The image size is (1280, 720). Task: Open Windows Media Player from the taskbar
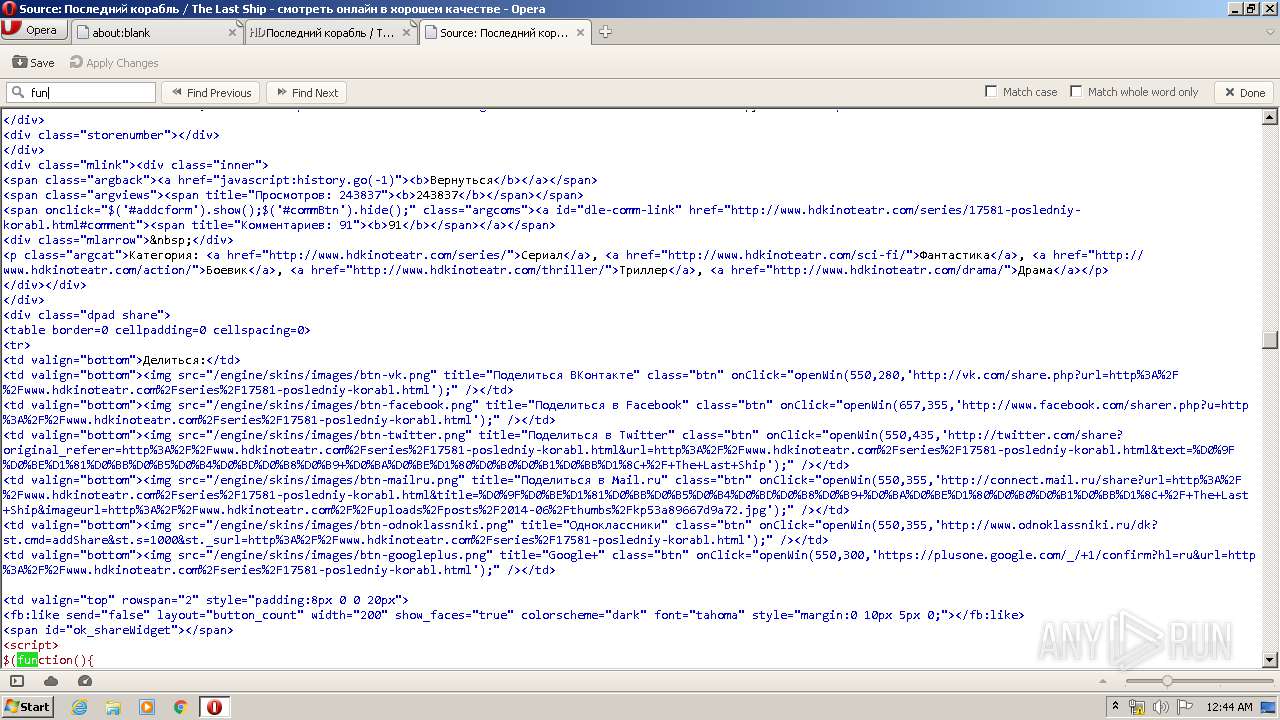[147, 707]
